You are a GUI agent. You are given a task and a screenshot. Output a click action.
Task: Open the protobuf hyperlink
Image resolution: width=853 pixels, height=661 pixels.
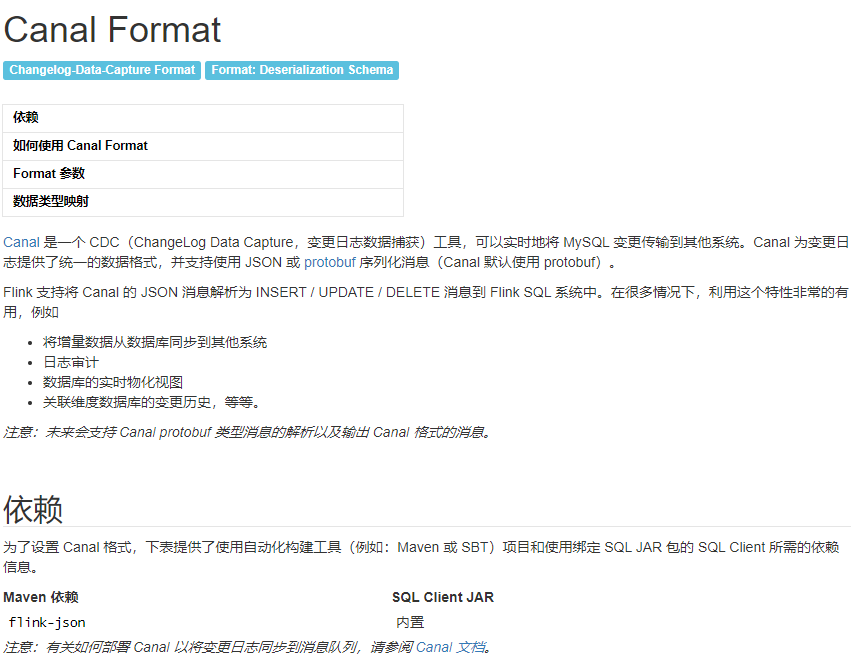pos(330,262)
